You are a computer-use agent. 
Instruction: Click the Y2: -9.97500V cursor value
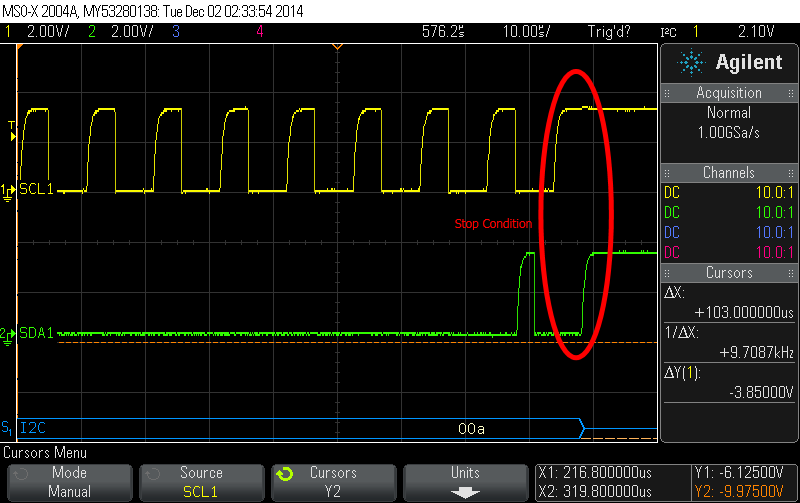(x=739, y=492)
